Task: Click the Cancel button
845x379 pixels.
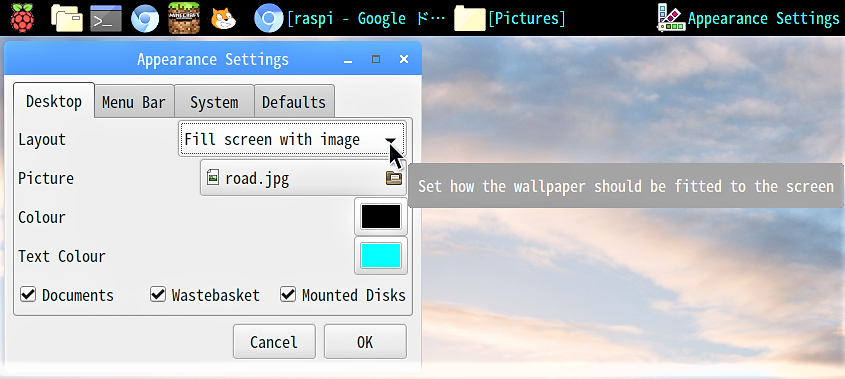Action: (274, 342)
